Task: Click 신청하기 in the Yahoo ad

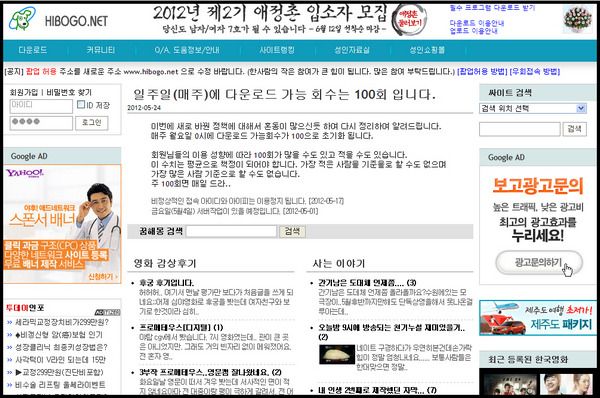Action: [x=103, y=276]
